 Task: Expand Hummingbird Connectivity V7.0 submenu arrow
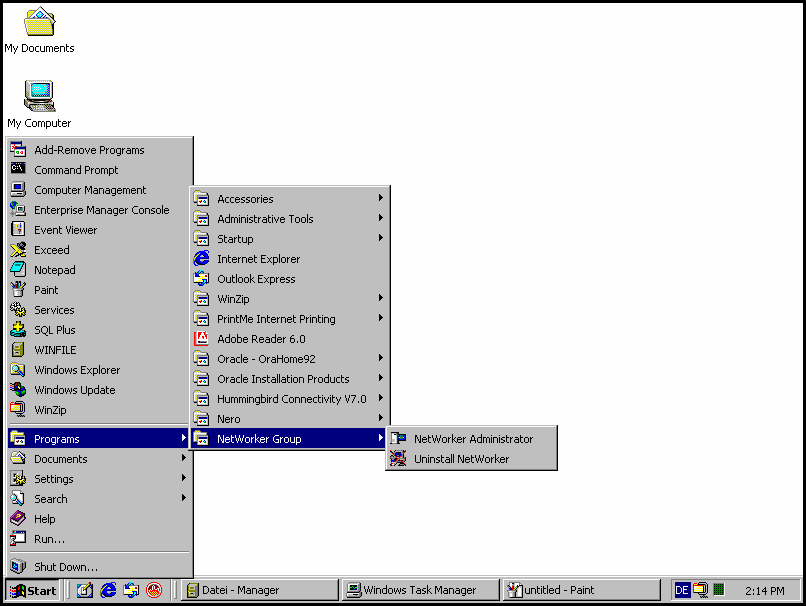tap(381, 398)
